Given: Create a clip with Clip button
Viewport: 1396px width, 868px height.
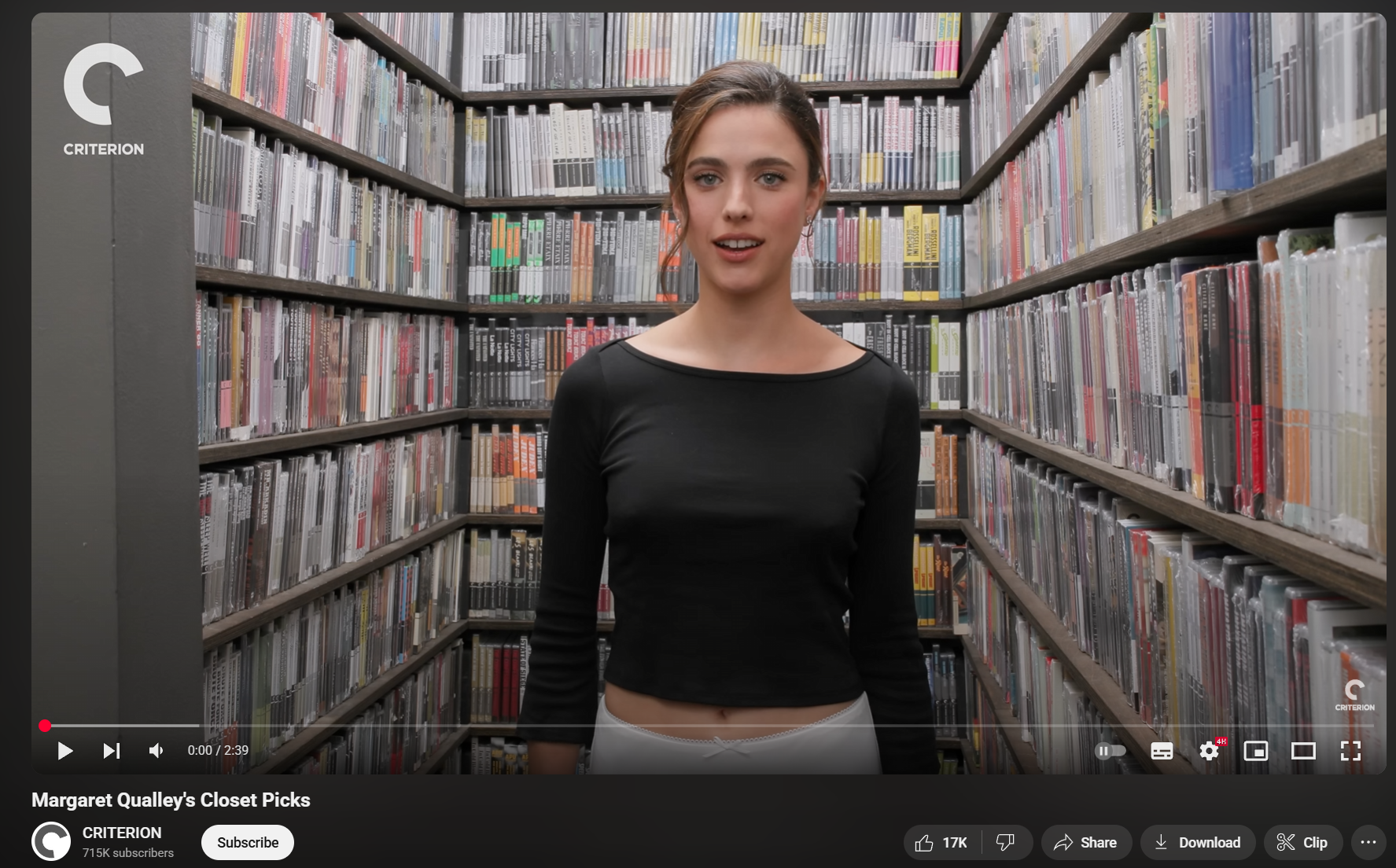Looking at the screenshot, I should 1302,842.
